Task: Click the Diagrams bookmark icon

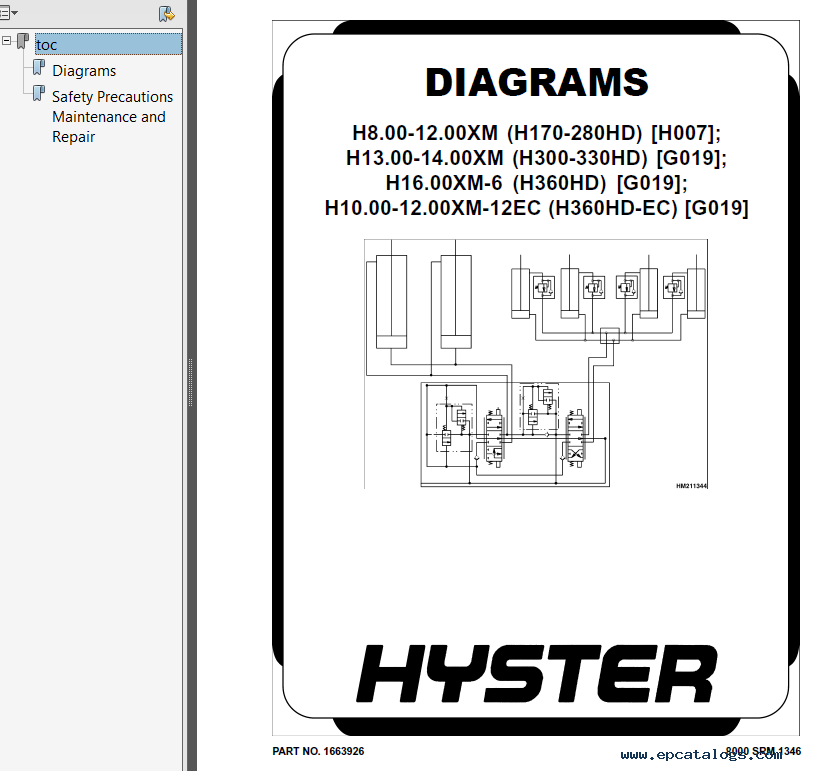Action: [x=39, y=67]
